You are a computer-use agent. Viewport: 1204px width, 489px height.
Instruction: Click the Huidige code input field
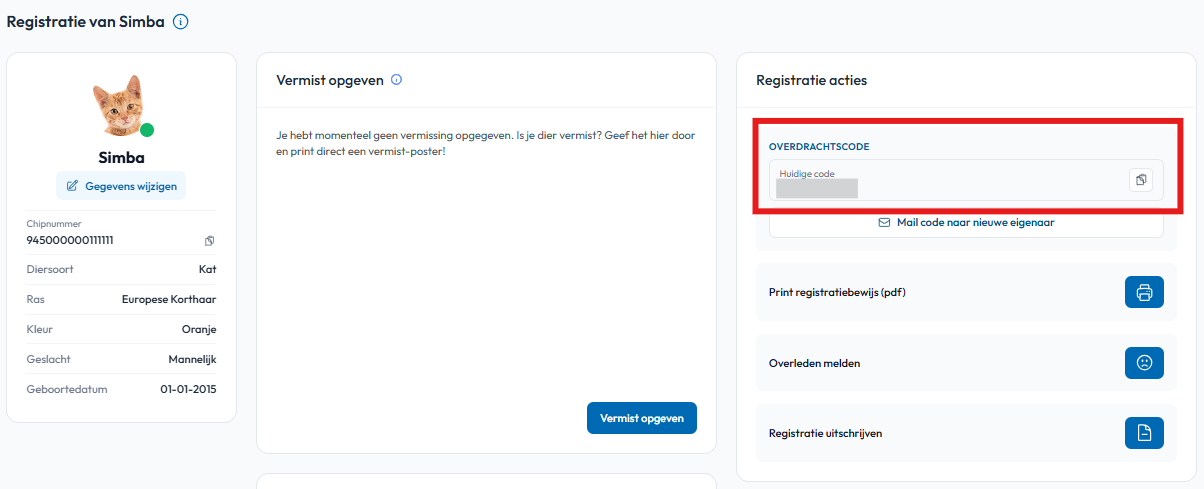(966, 180)
